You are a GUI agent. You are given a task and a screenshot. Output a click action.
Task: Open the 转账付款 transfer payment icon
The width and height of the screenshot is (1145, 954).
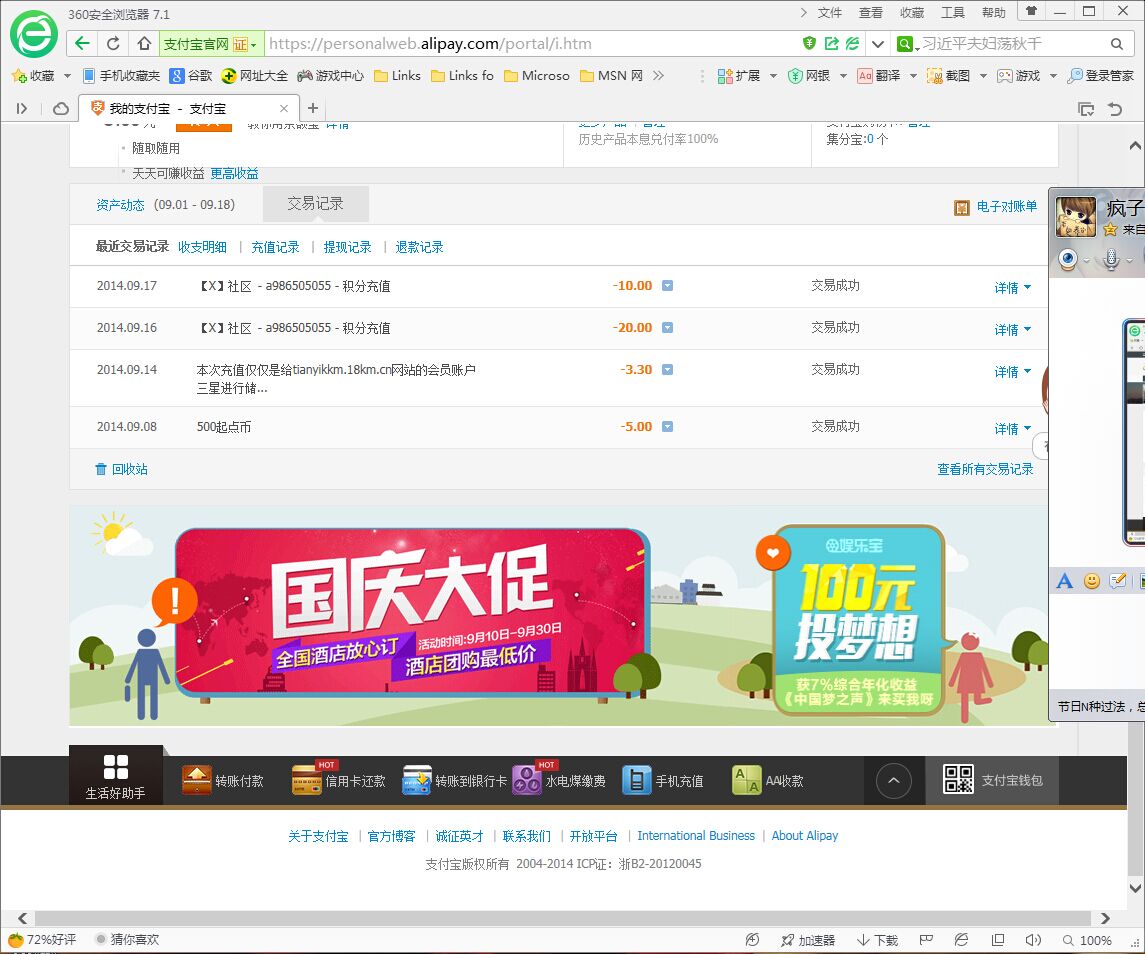pos(197,780)
